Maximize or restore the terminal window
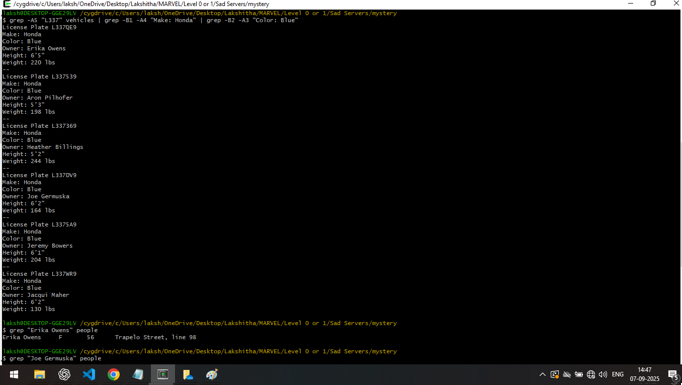This screenshot has height=385, width=682. pyautogui.click(x=653, y=3)
